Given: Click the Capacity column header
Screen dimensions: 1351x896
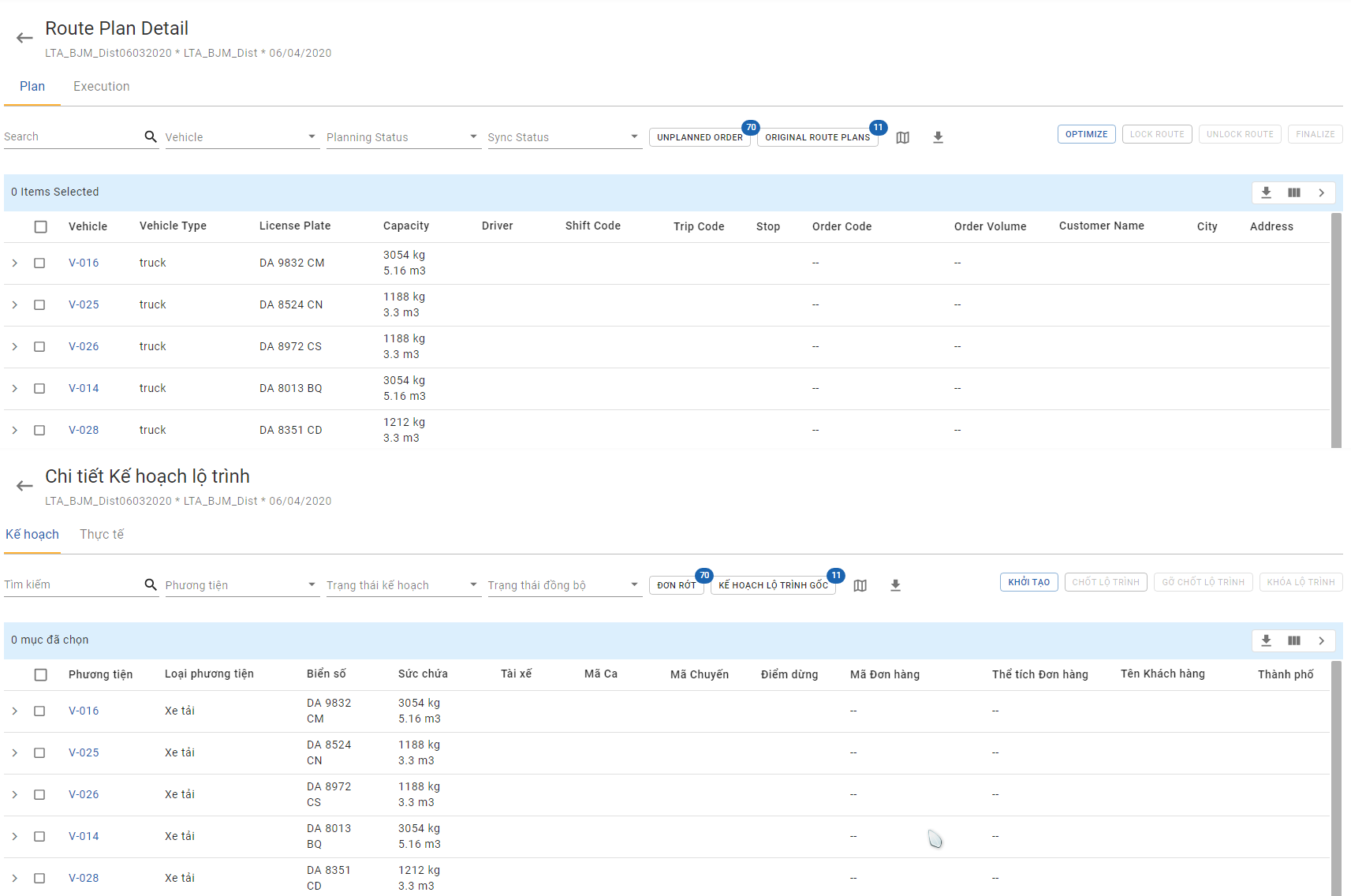Looking at the screenshot, I should [x=406, y=226].
